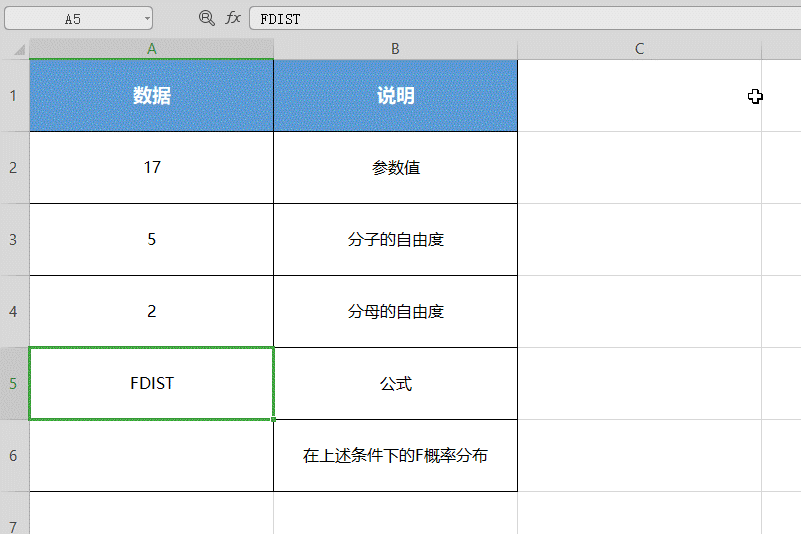Click empty cell C5
The width and height of the screenshot is (801, 534).
(639, 384)
